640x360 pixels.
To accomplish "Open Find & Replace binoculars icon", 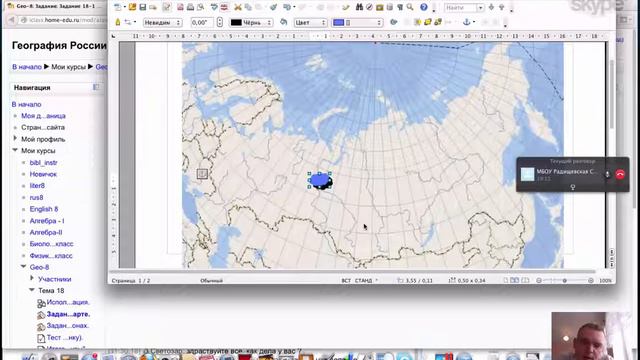I will tap(360, 7).
